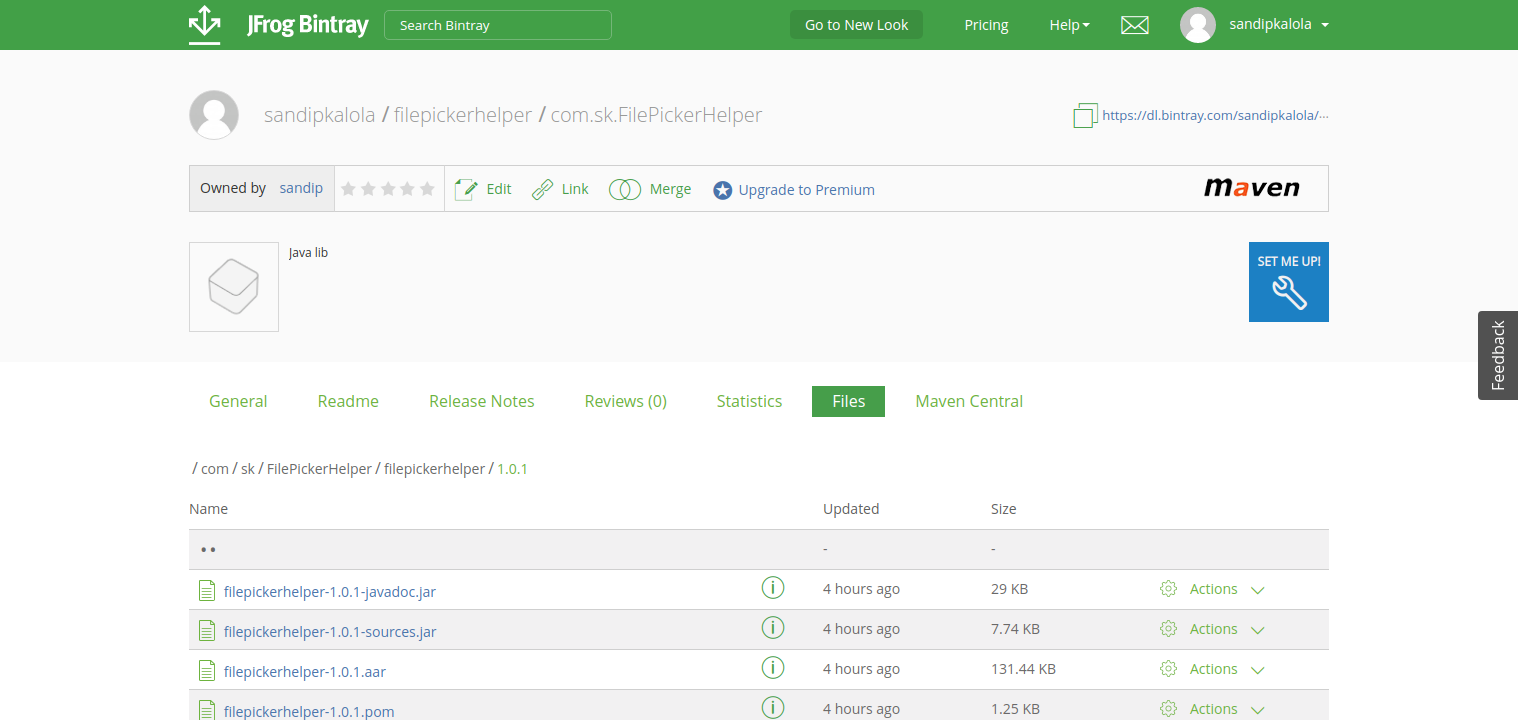
Task: Open the filepickerhelper-1.0.1.pom file link
Action: [308, 711]
